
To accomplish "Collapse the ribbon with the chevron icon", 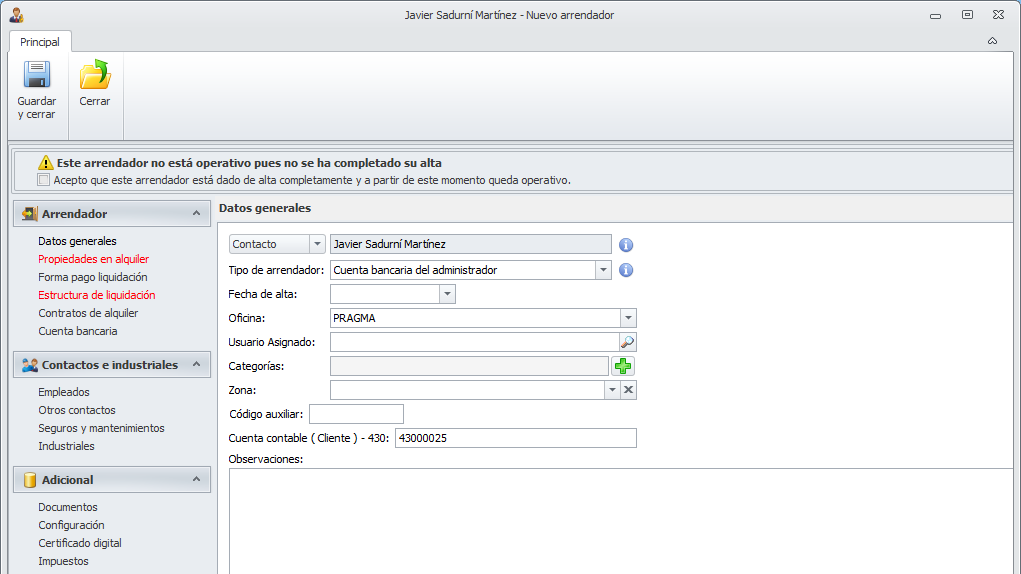I will pos(992,41).
